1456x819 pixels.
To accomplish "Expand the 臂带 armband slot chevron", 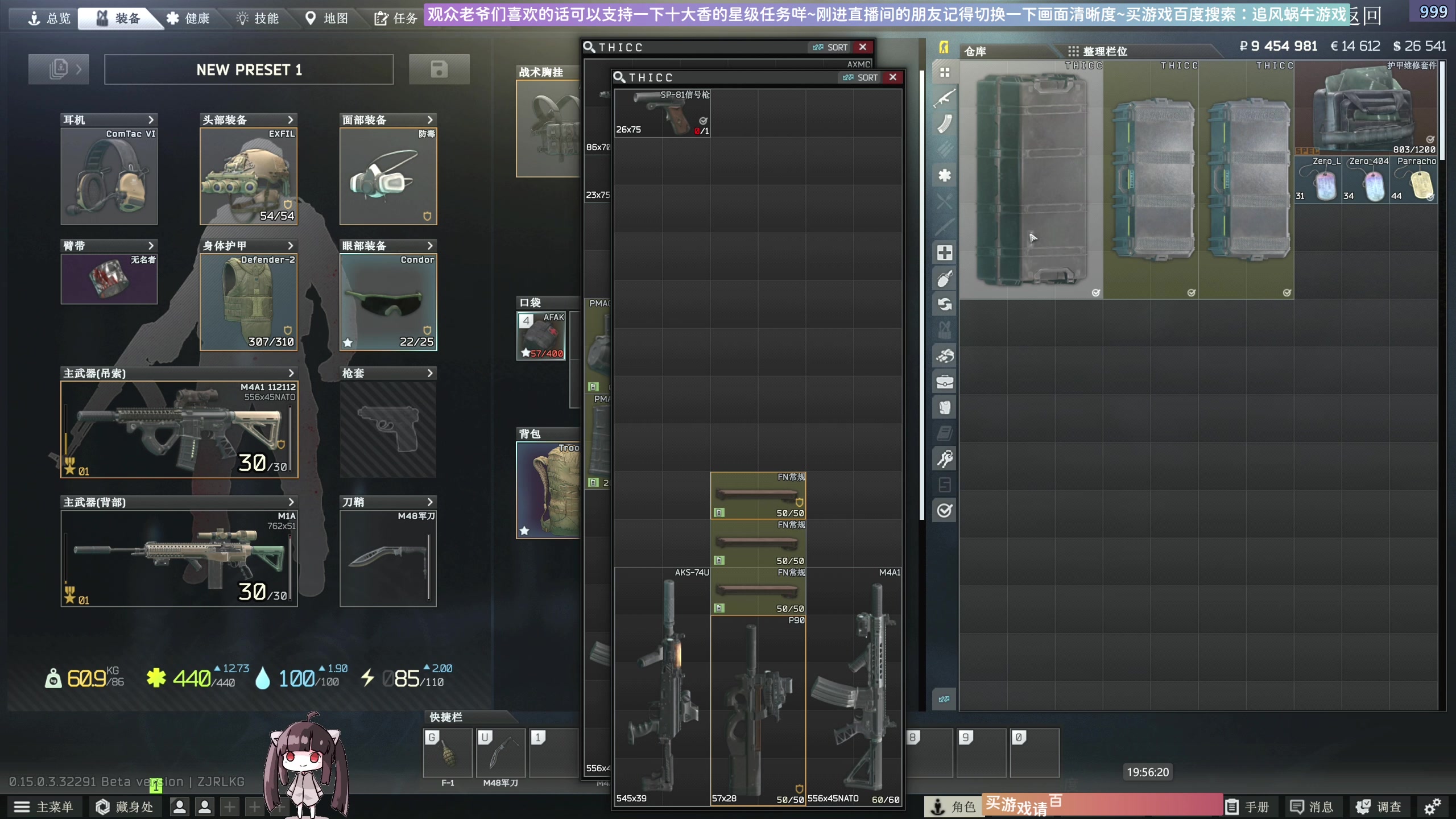I will [151, 245].
